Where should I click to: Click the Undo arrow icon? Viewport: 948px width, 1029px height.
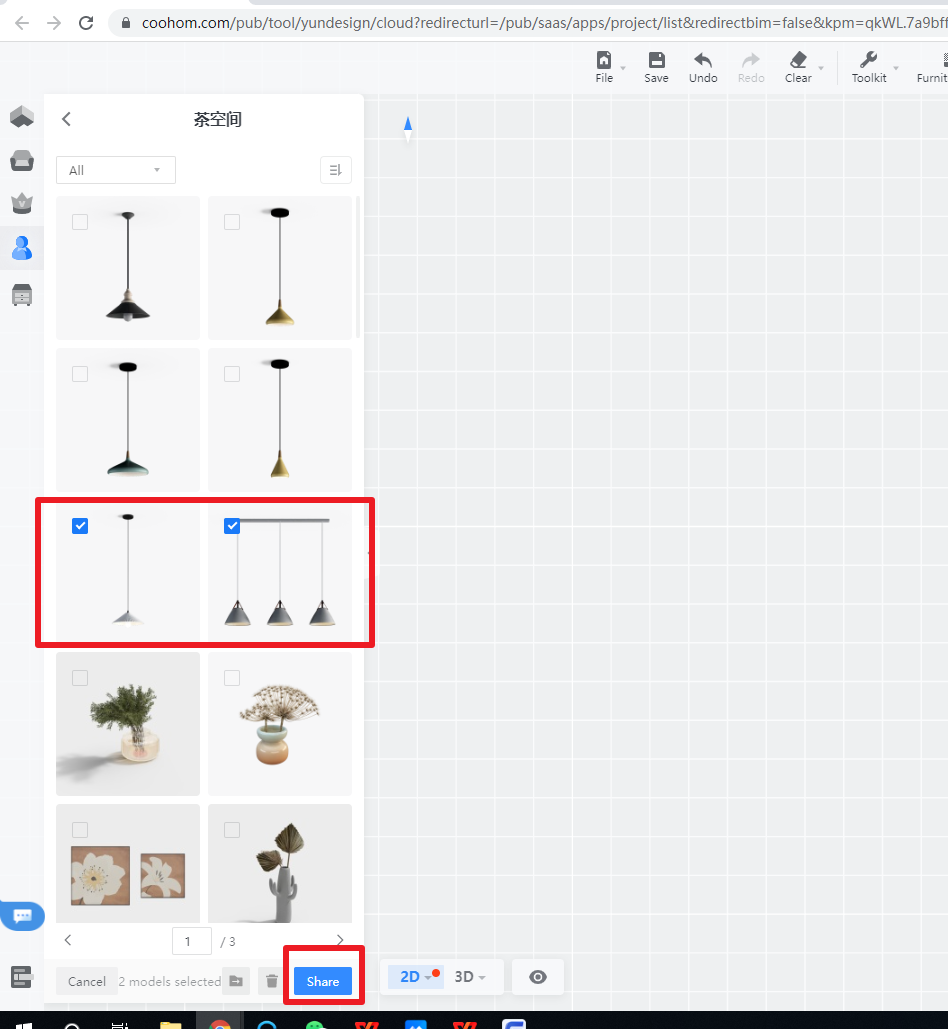[x=703, y=61]
